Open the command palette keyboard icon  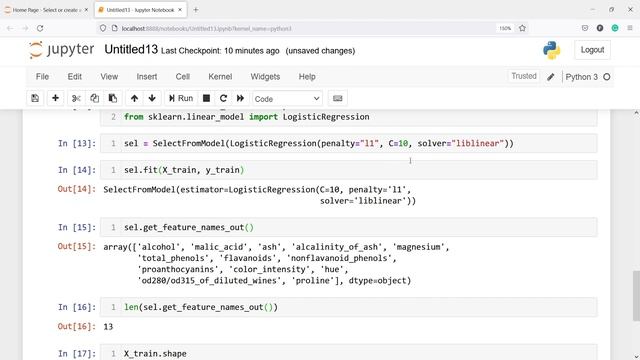pyautogui.click(x=338, y=98)
